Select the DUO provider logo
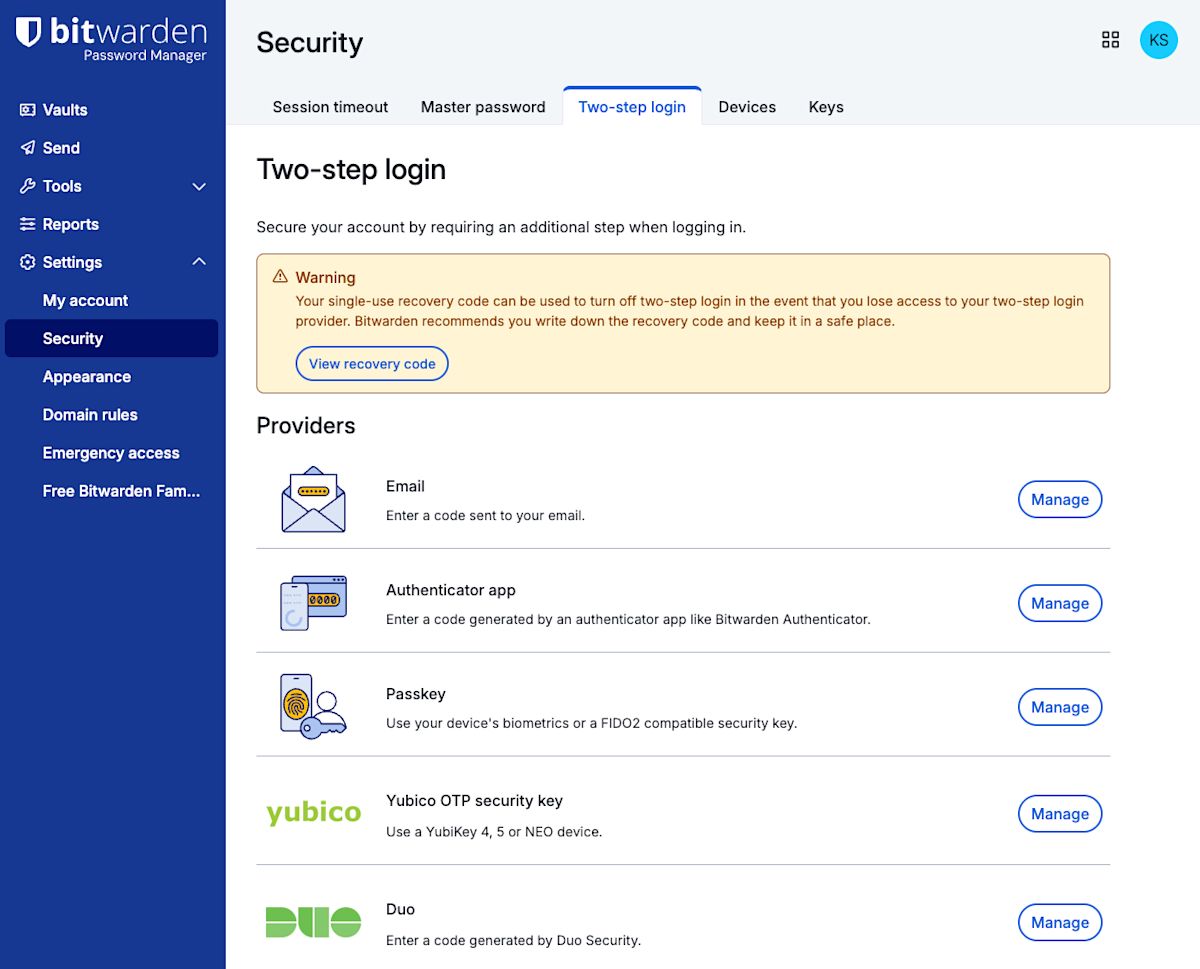The width and height of the screenshot is (1200, 969). point(313,921)
